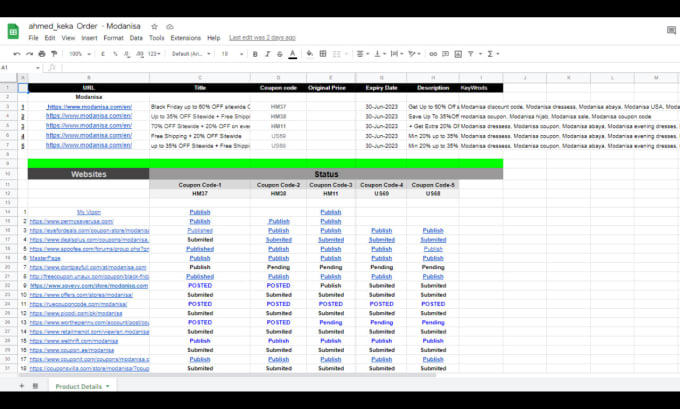This screenshot has height=409, width=680.
Task: Increase decimal places
Action: point(140,54)
